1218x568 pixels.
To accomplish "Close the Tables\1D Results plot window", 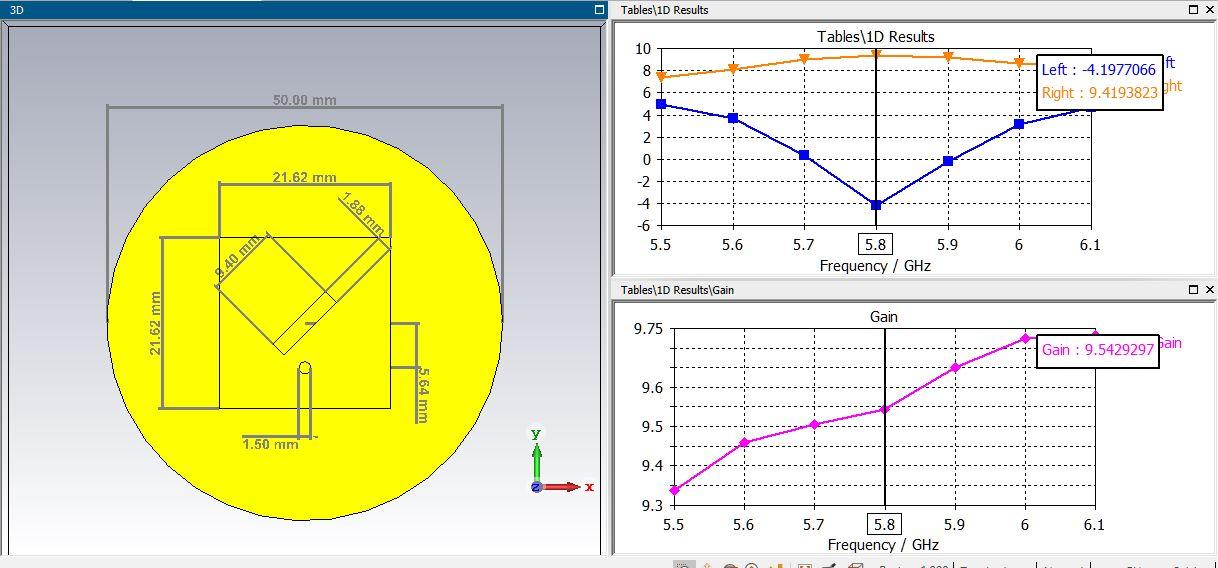I will click(x=1209, y=9).
